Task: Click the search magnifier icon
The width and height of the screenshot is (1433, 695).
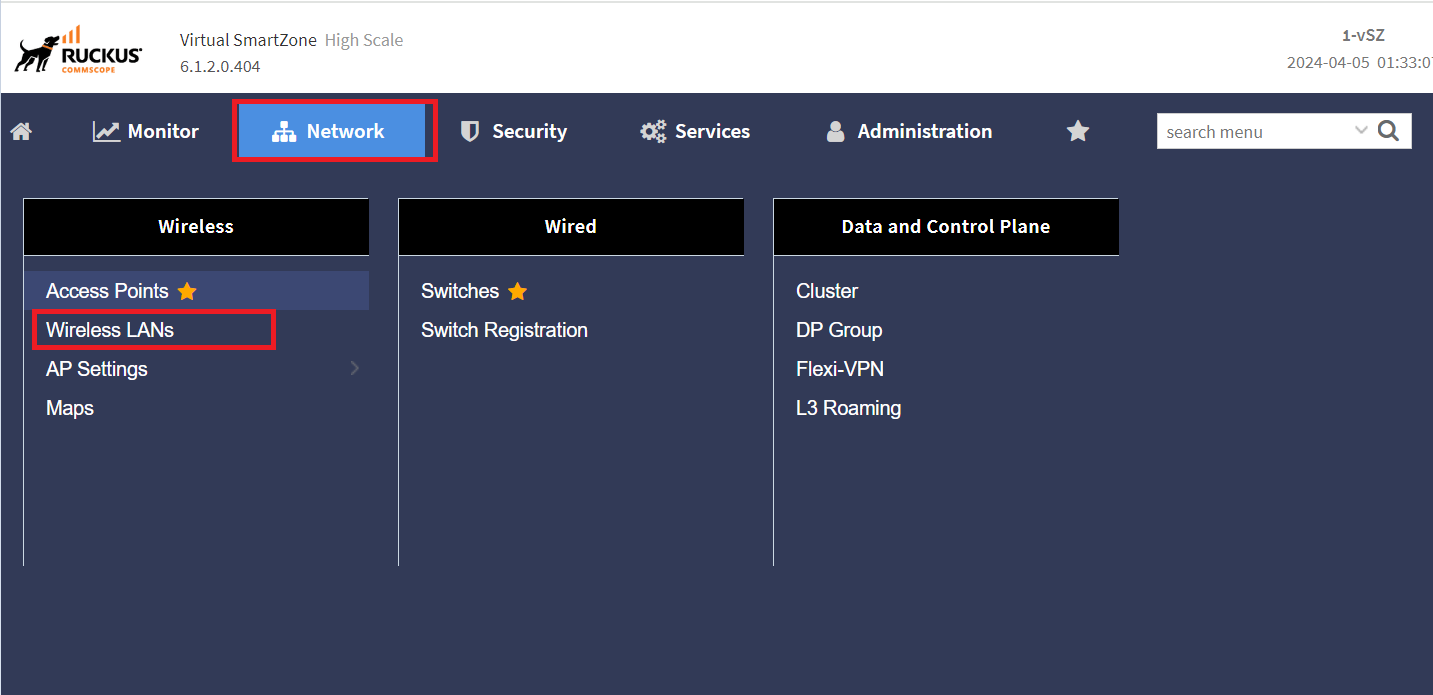Action: pyautogui.click(x=1388, y=131)
